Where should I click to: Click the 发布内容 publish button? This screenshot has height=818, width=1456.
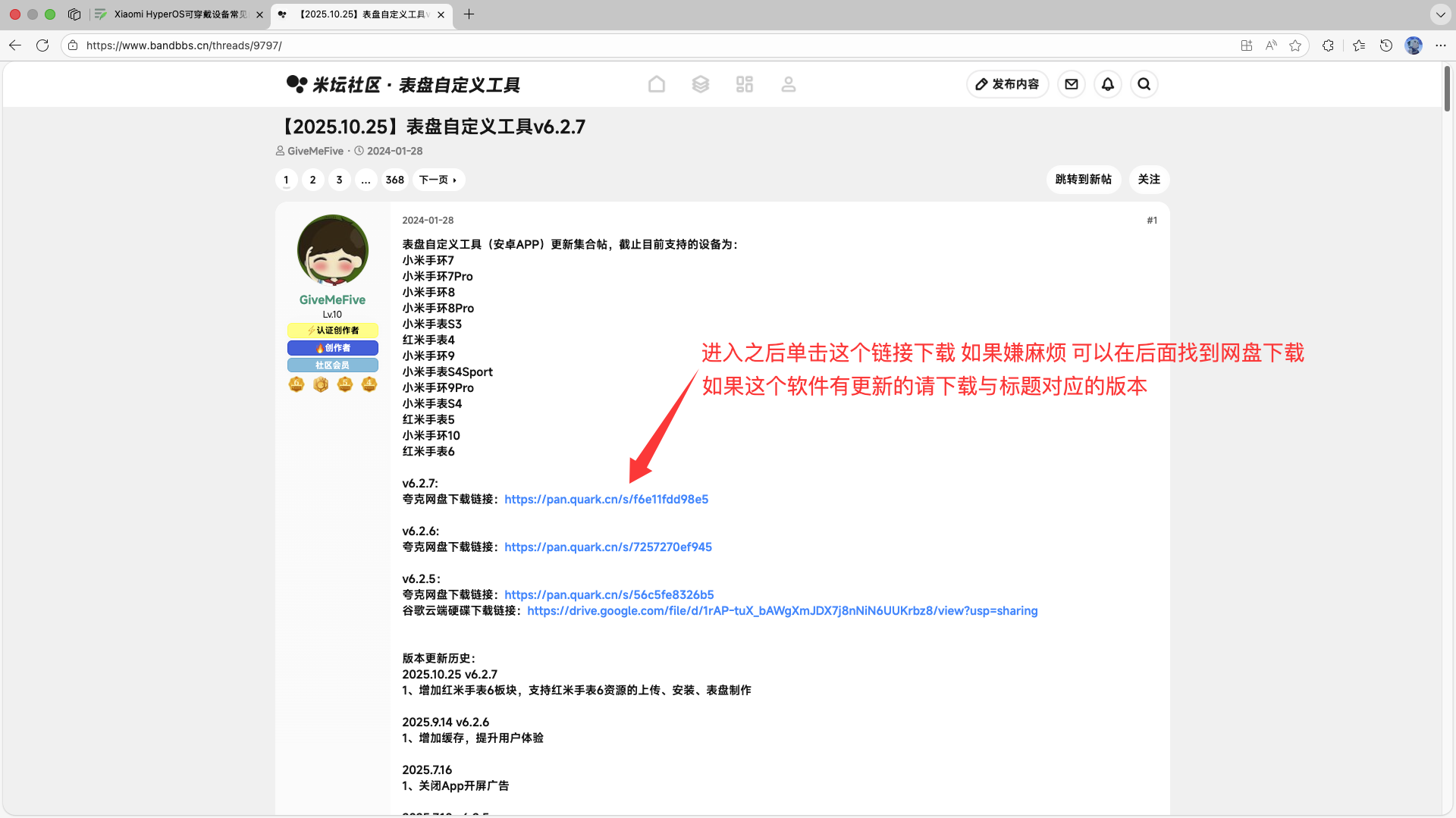point(1007,84)
